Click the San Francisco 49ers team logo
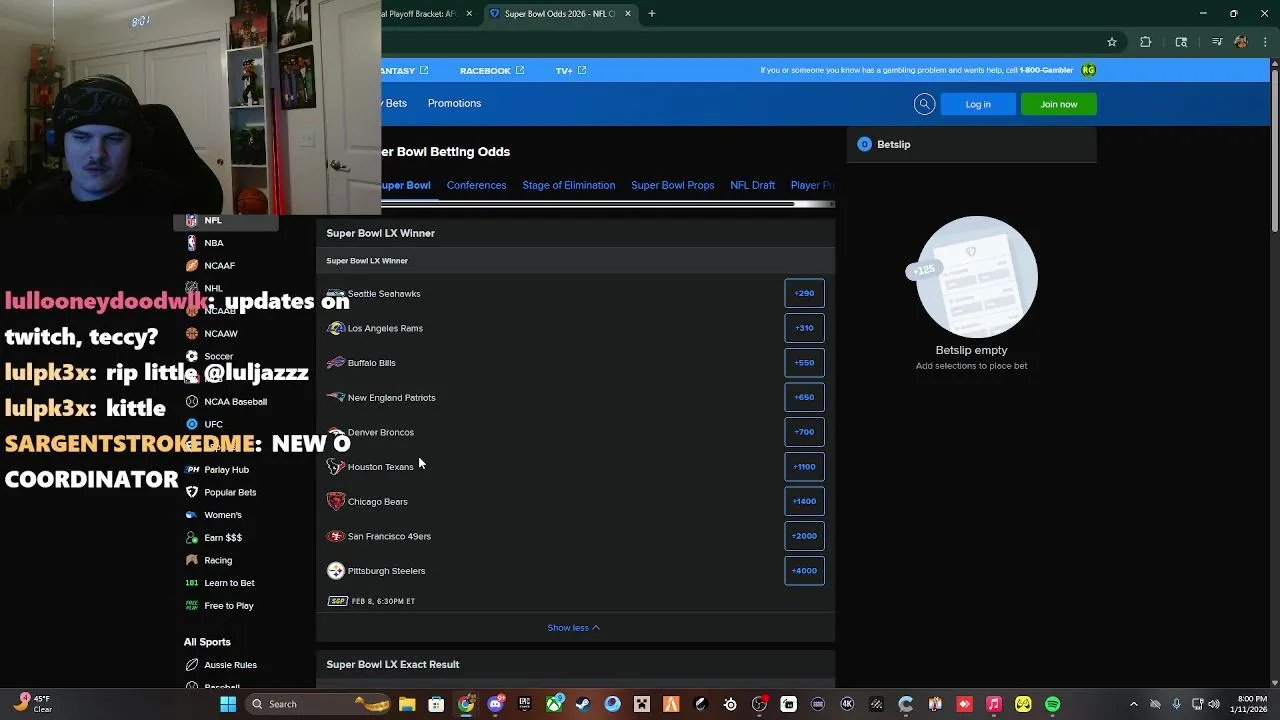Viewport: 1280px width, 720px height. 336,536
